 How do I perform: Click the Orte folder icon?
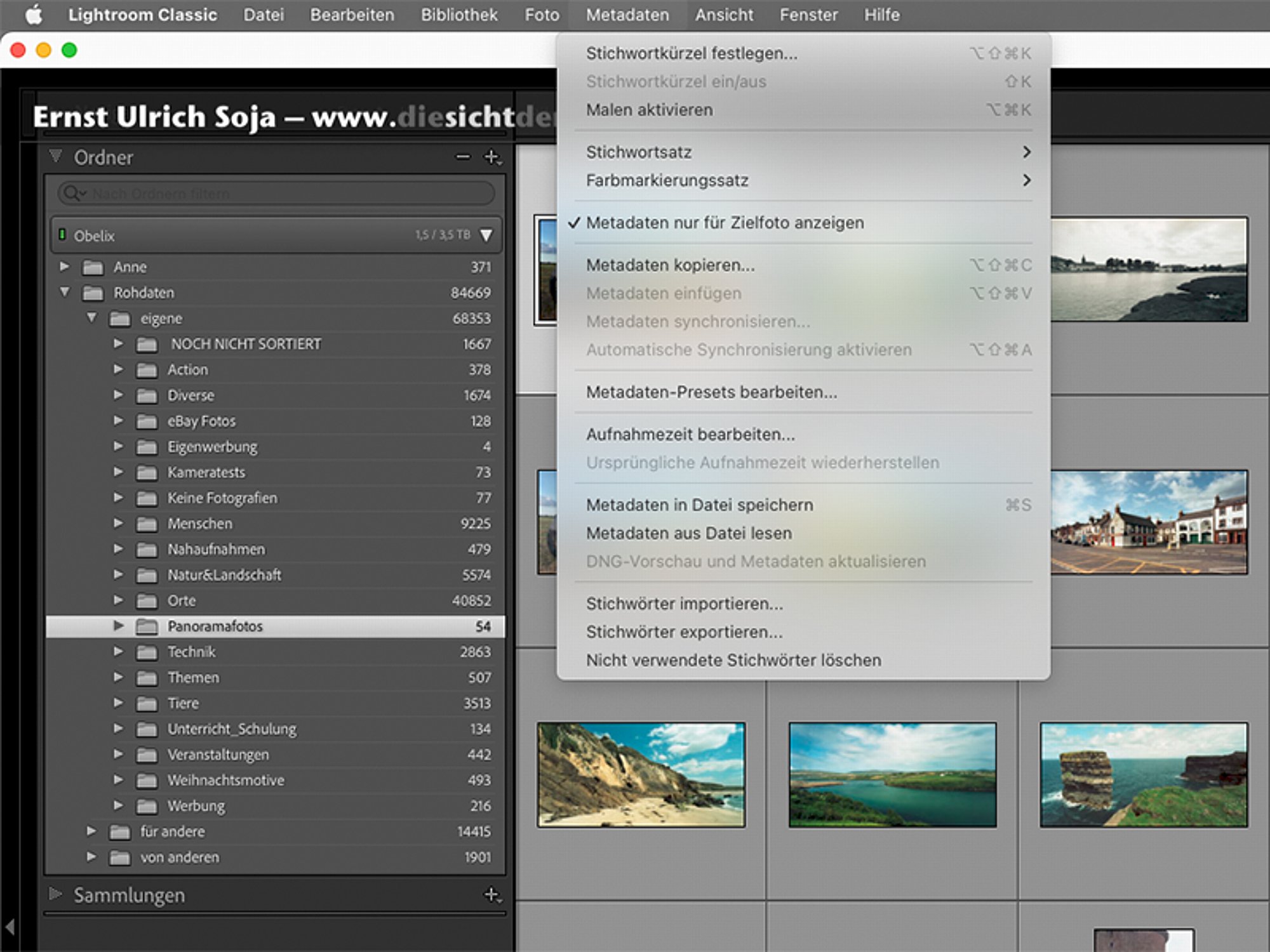point(147,600)
